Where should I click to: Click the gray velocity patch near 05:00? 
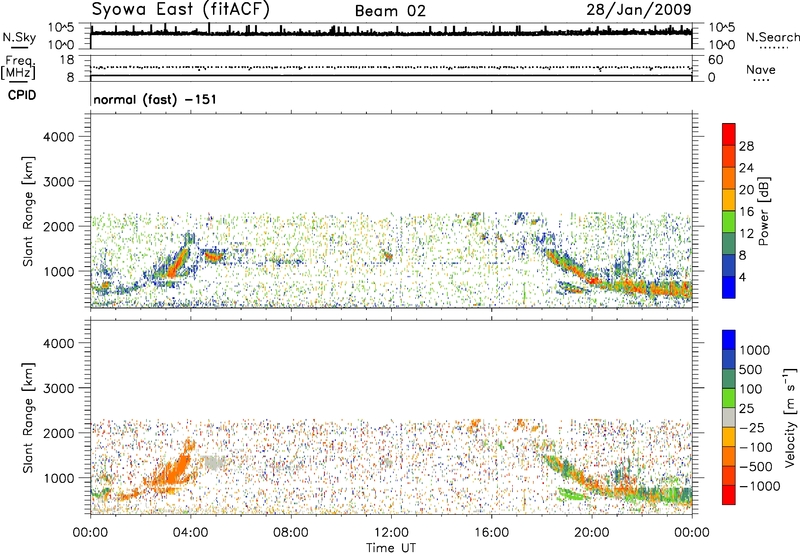[214, 463]
